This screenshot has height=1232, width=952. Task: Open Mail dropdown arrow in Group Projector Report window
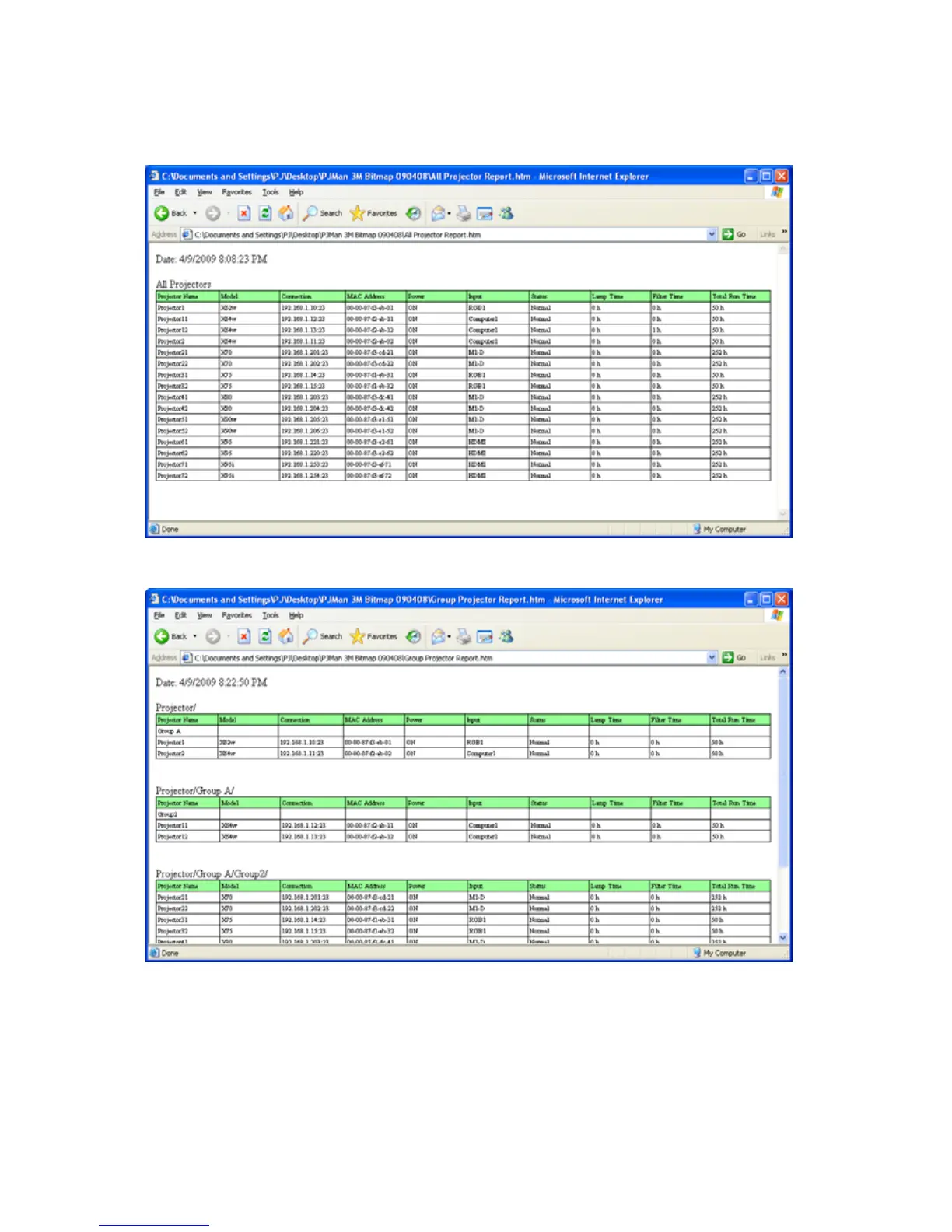coord(450,637)
